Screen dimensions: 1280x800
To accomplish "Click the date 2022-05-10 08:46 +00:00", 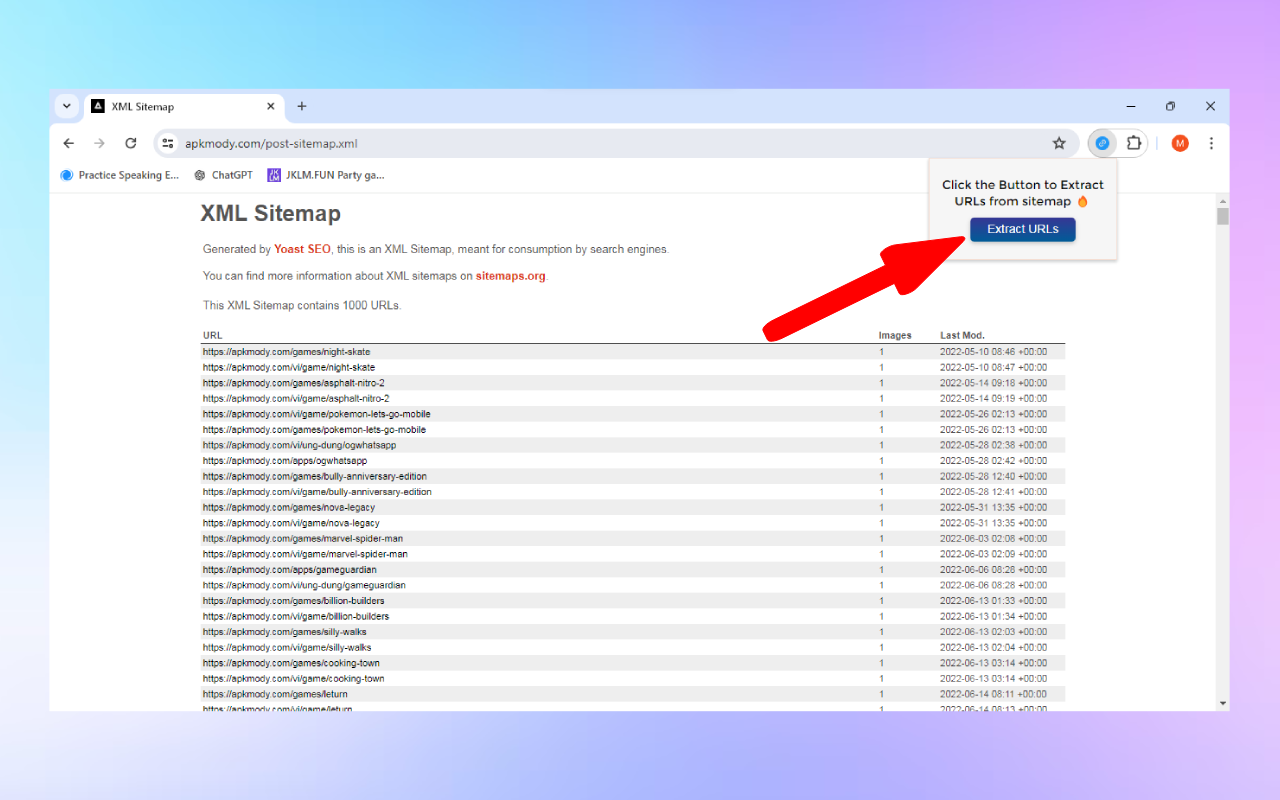I will pyautogui.click(x=994, y=352).
